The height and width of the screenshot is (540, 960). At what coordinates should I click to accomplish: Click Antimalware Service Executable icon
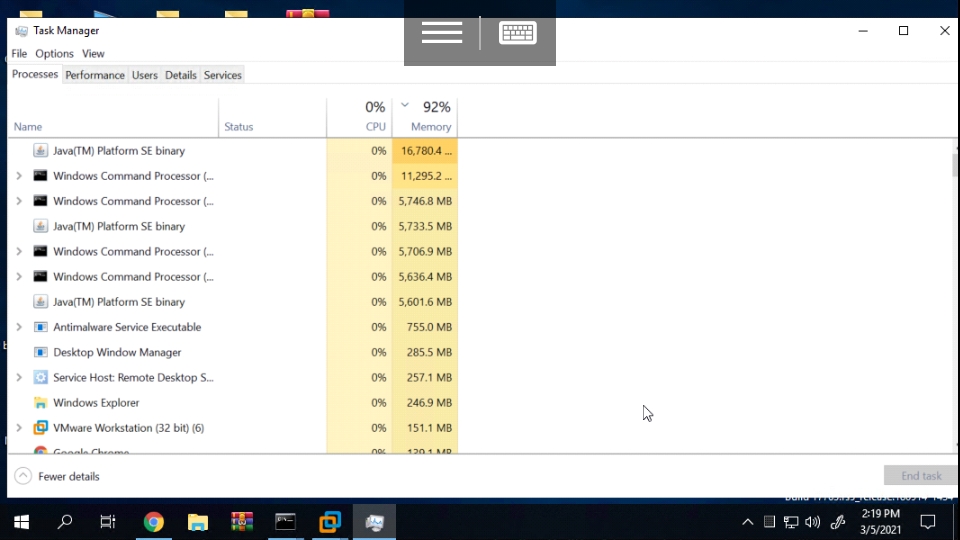40,327
